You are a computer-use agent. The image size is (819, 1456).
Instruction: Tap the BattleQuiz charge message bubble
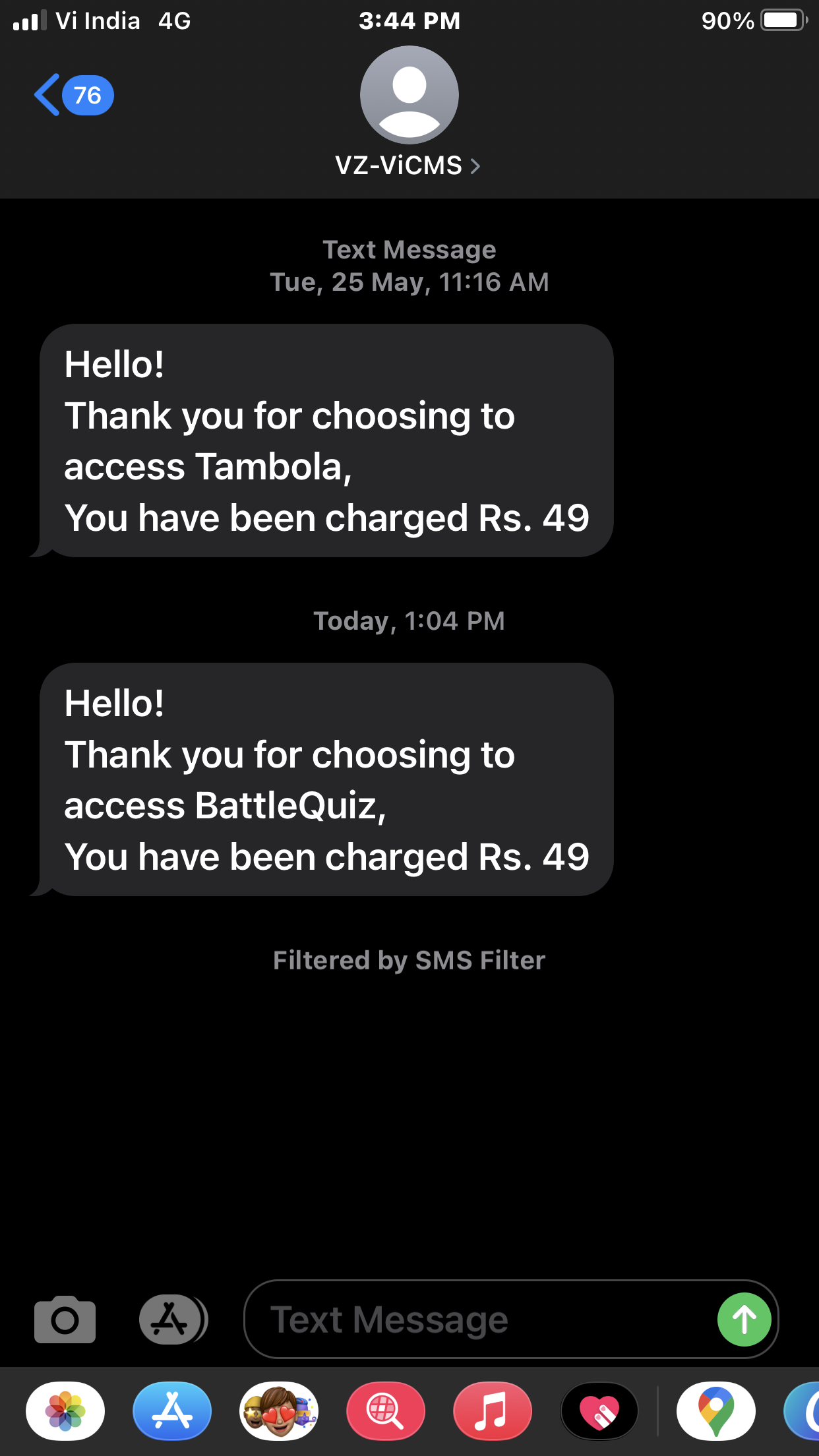pos(326,779)
